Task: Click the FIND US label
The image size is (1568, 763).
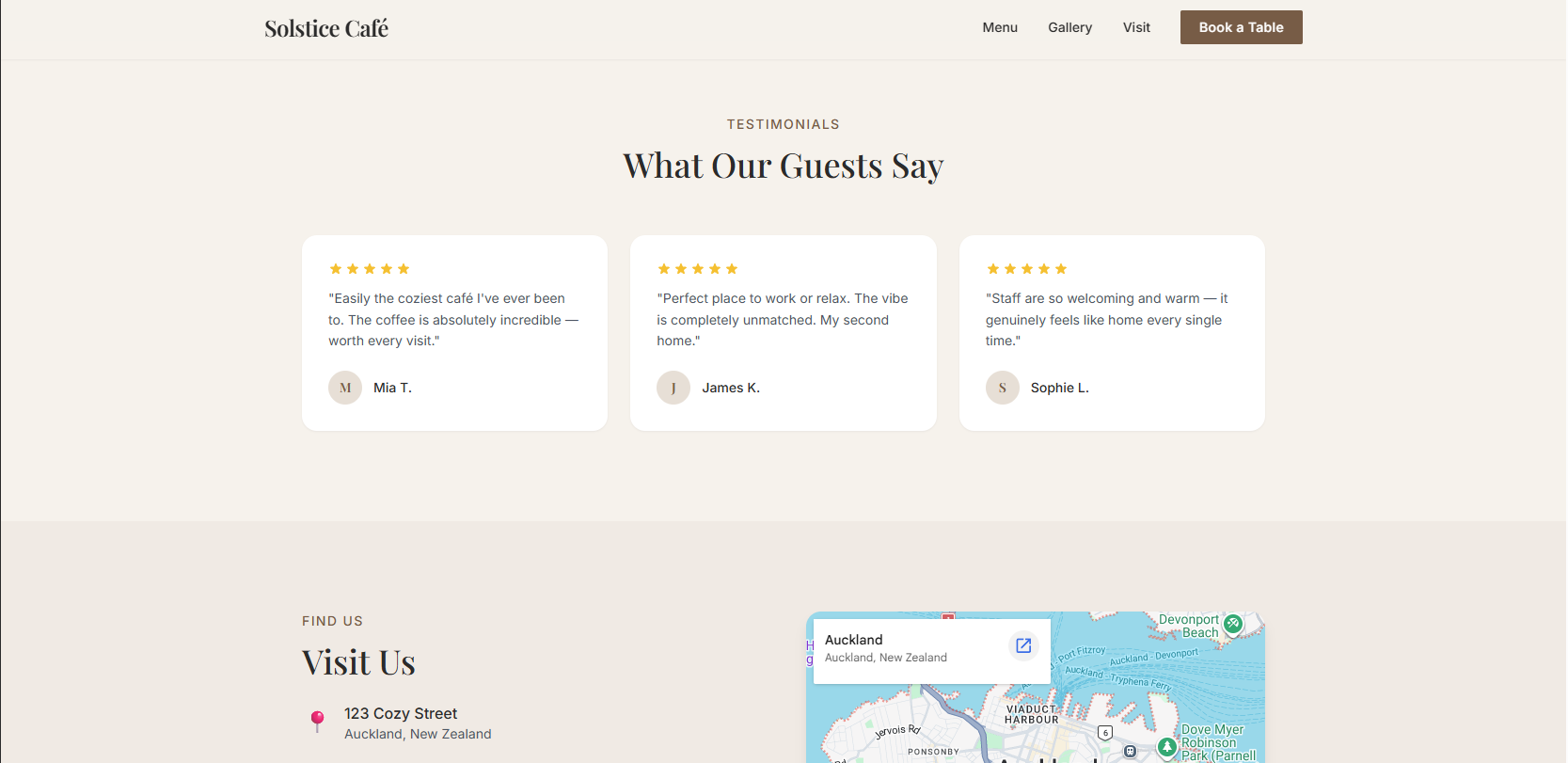Action: 332,621
